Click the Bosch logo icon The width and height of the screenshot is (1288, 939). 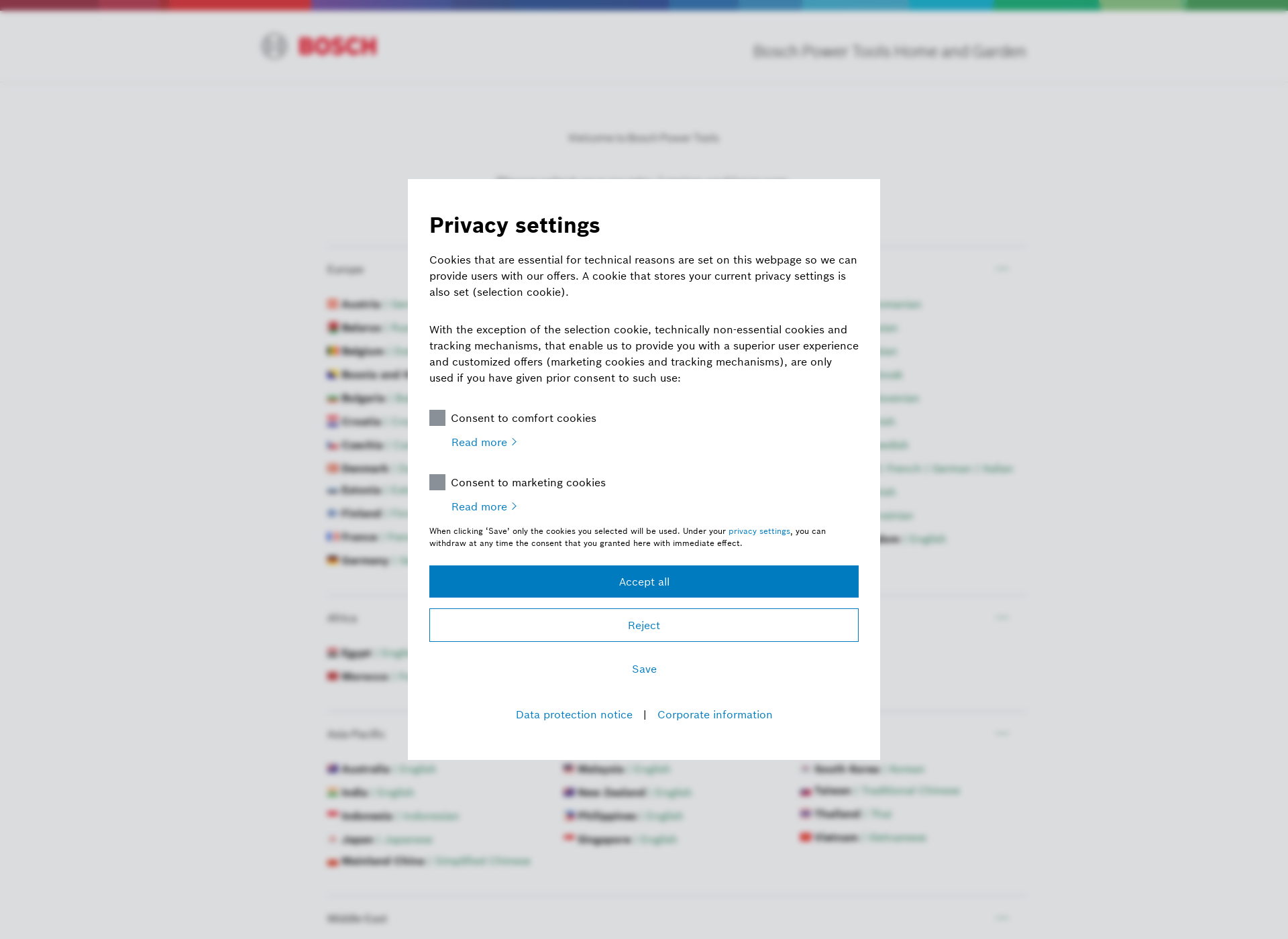tap(274, 46)
